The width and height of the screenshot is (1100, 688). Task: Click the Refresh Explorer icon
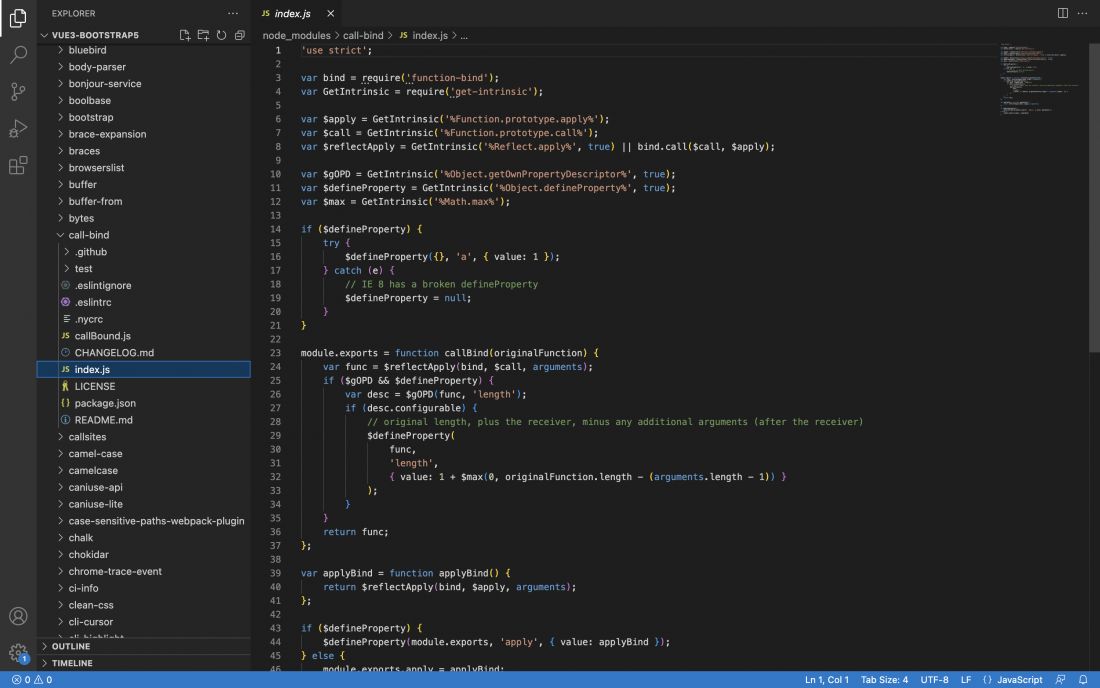[x=221, y=35]
